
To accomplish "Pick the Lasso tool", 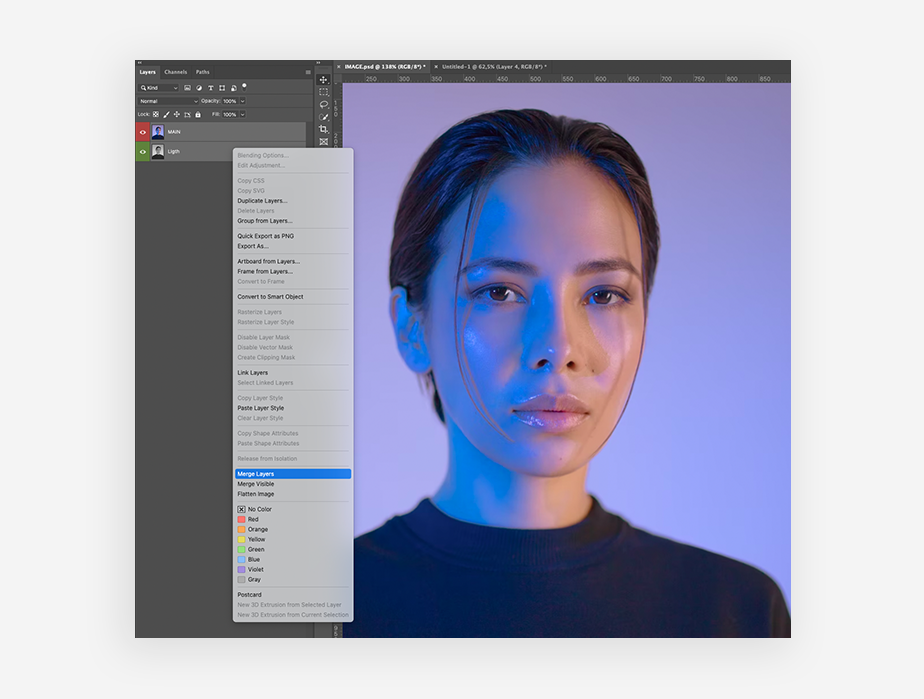I will click(324, 104).
